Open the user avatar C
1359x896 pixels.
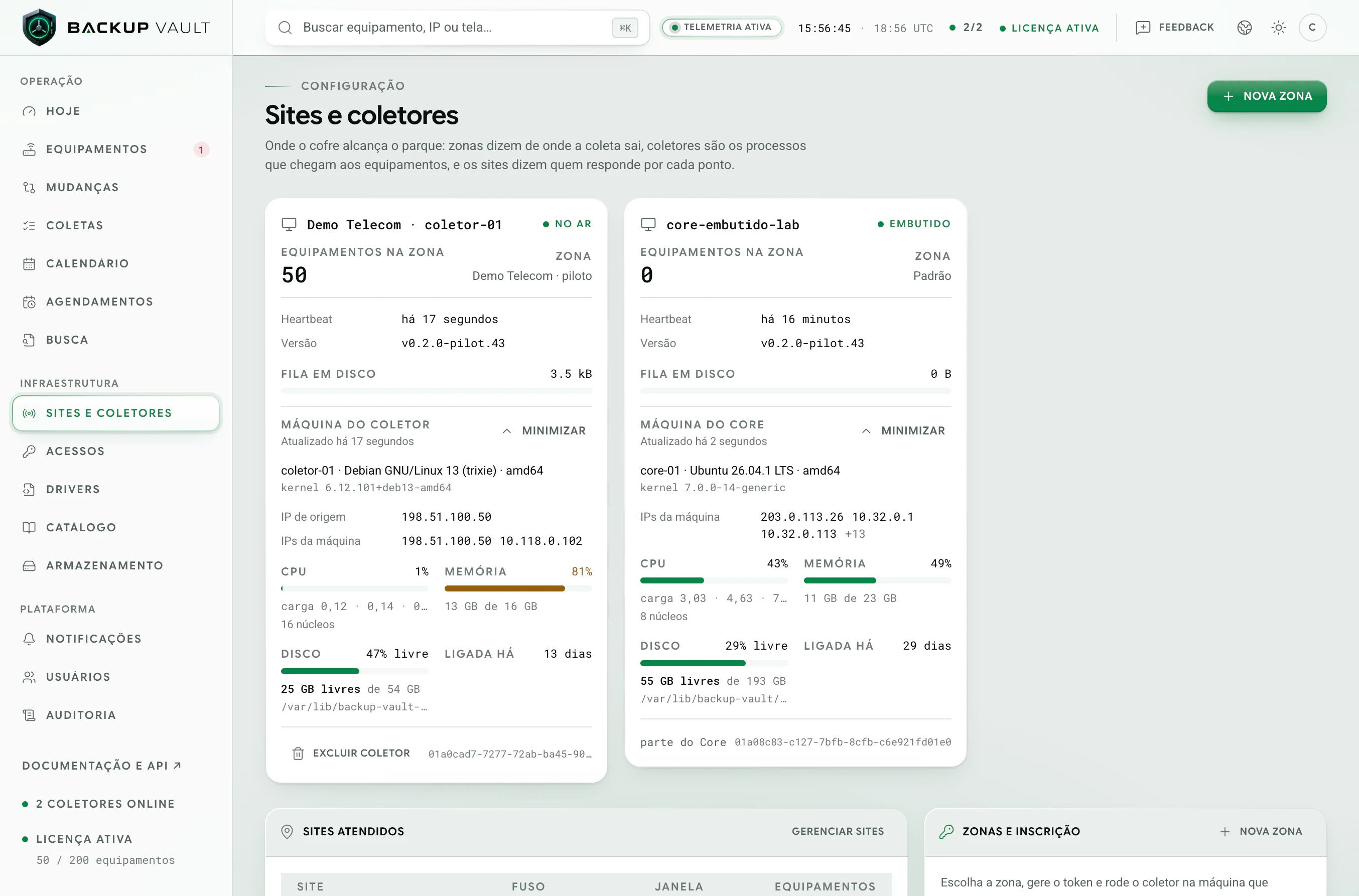1312,28
